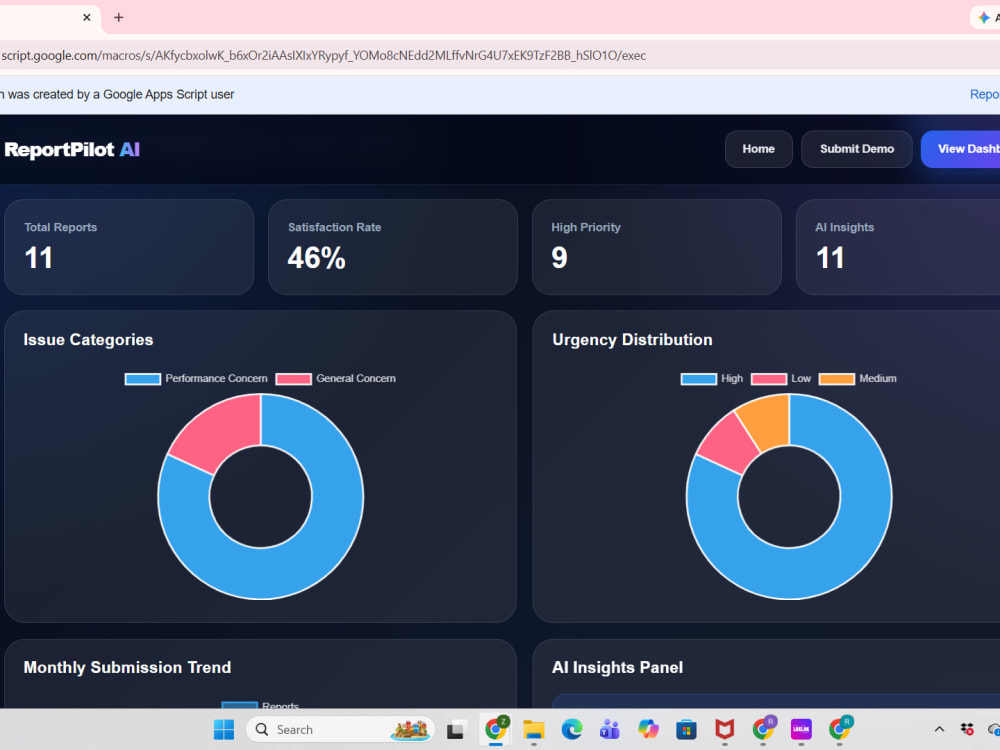Open the Home page
This screenshot has width=1000, height=750.
pos(758,149)
